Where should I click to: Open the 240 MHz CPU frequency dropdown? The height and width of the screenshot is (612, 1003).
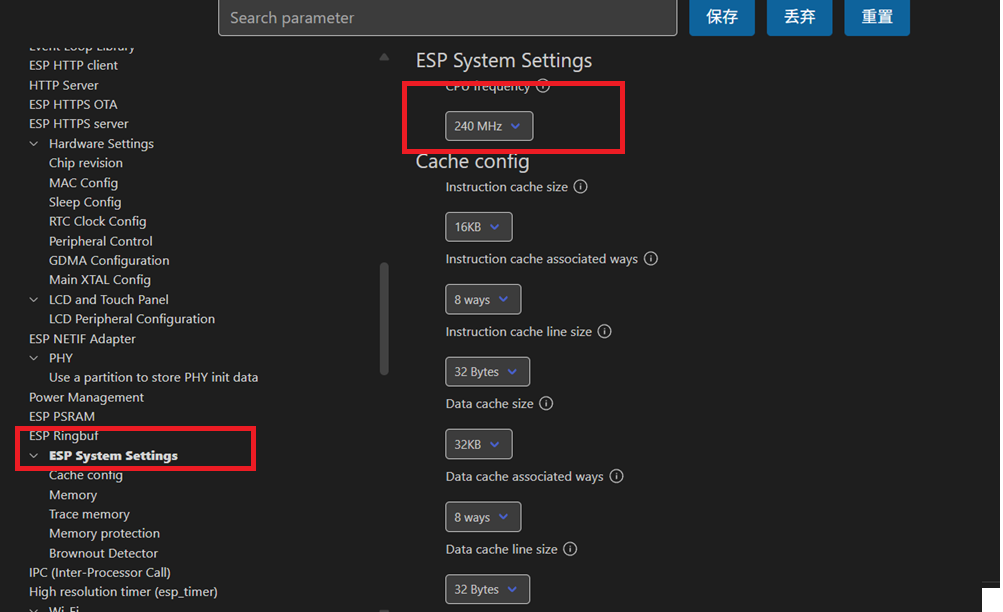point(489,126)
